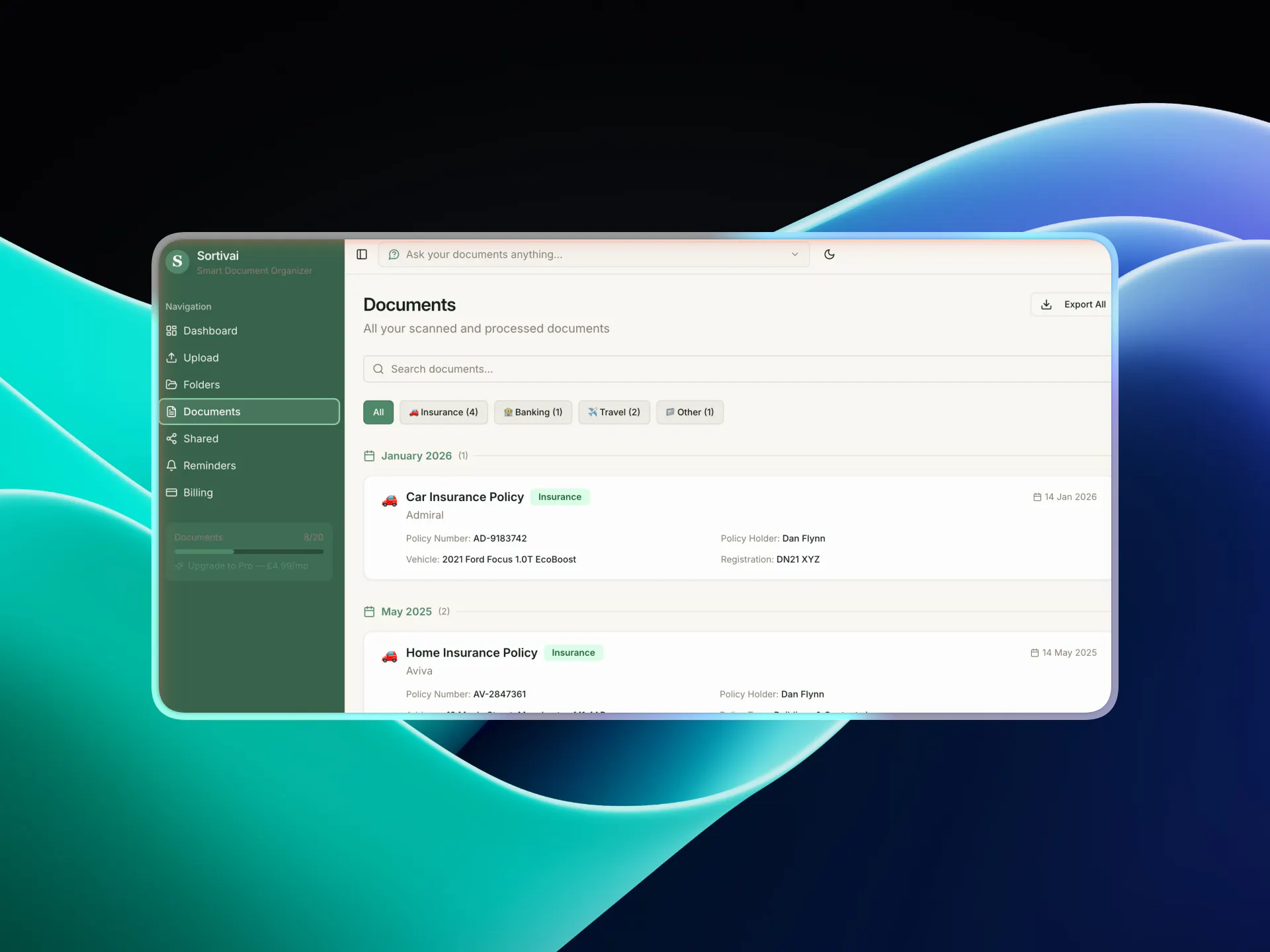Click the May 2025 group heading
The image size is (1270, 952).
tap(406, 612)
